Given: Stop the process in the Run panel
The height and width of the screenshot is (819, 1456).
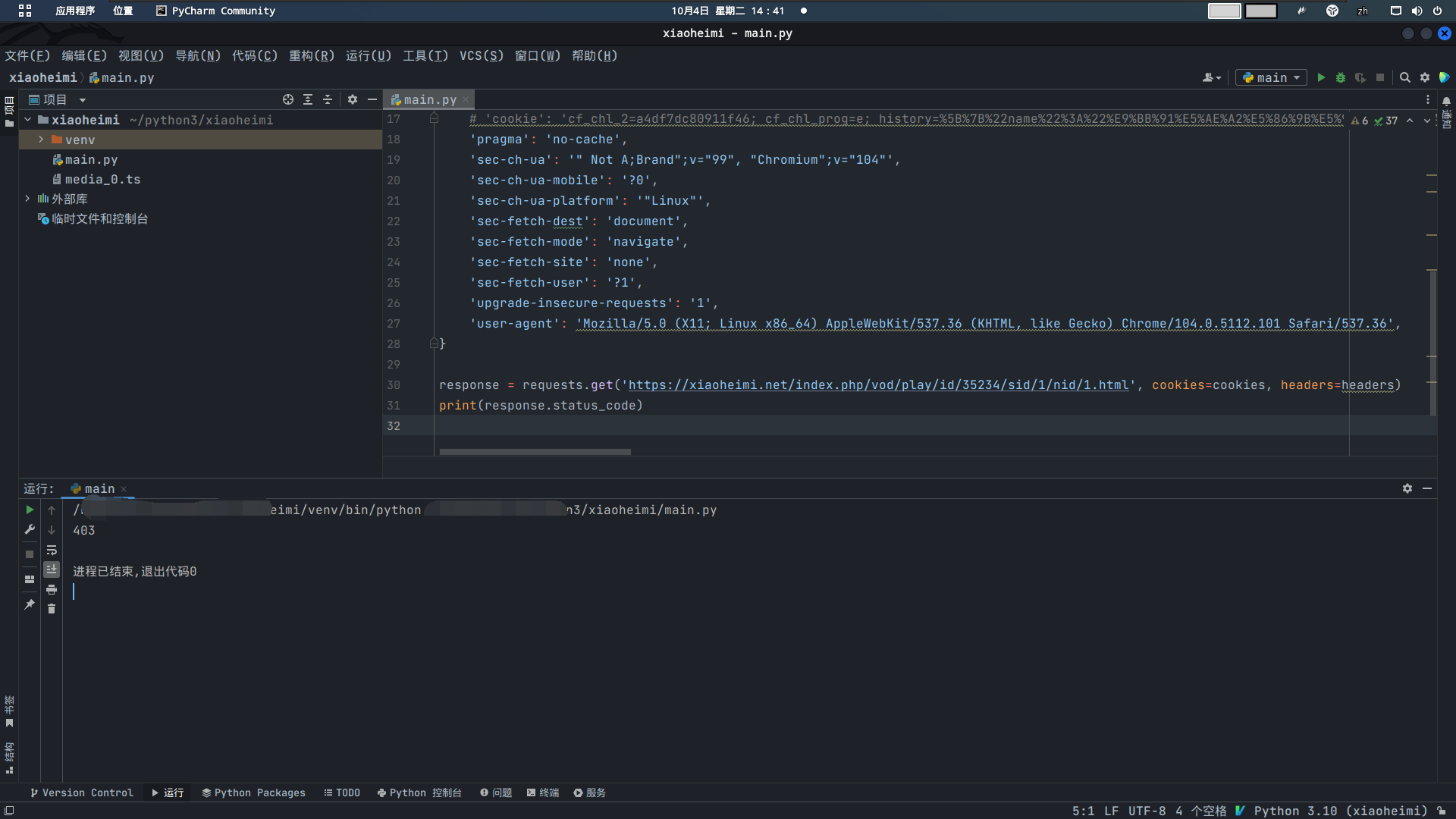Looking at the screenshot, I should point(30,554).
